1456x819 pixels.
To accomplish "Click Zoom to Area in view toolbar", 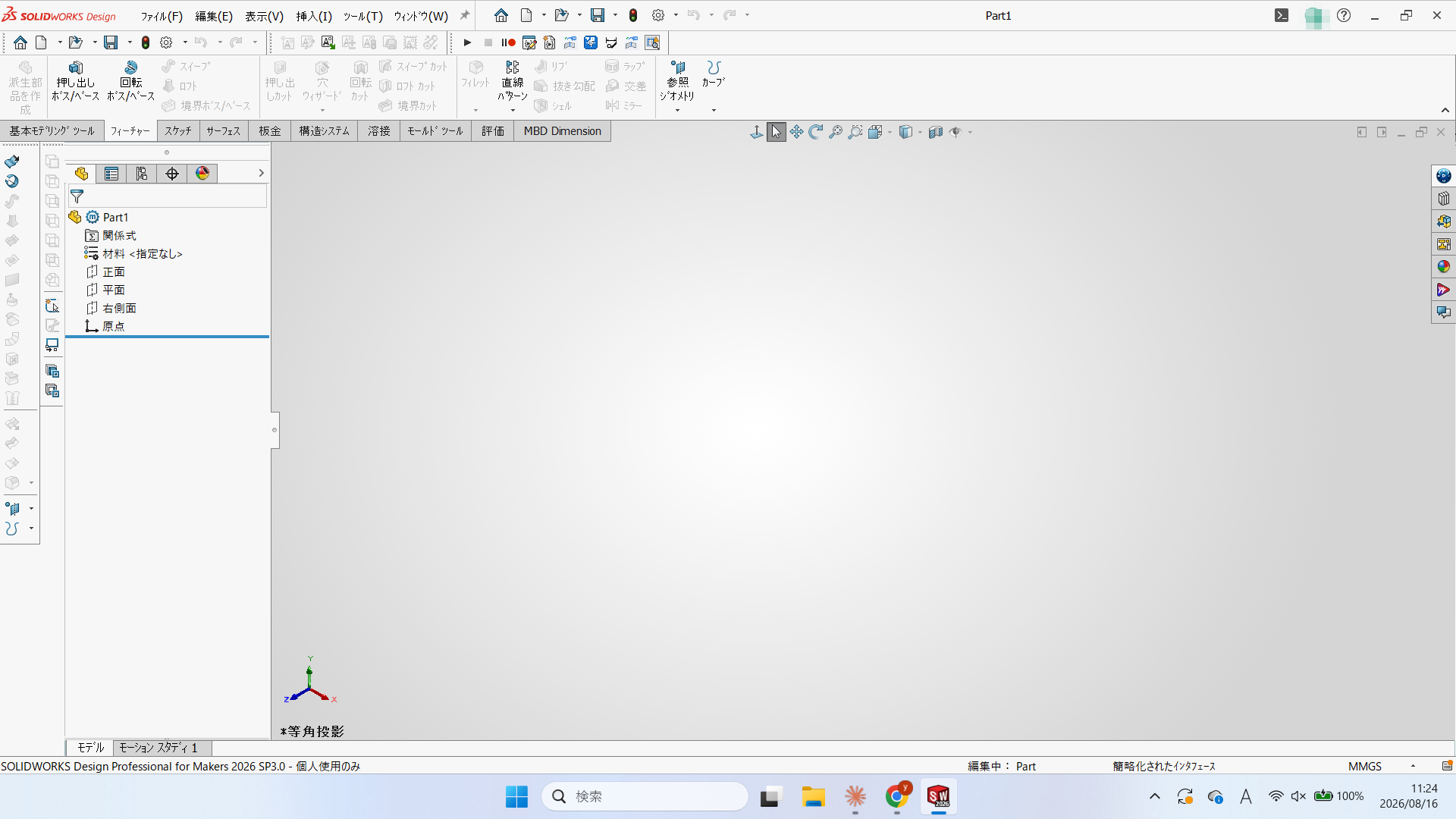I will [x=855, y=132].
